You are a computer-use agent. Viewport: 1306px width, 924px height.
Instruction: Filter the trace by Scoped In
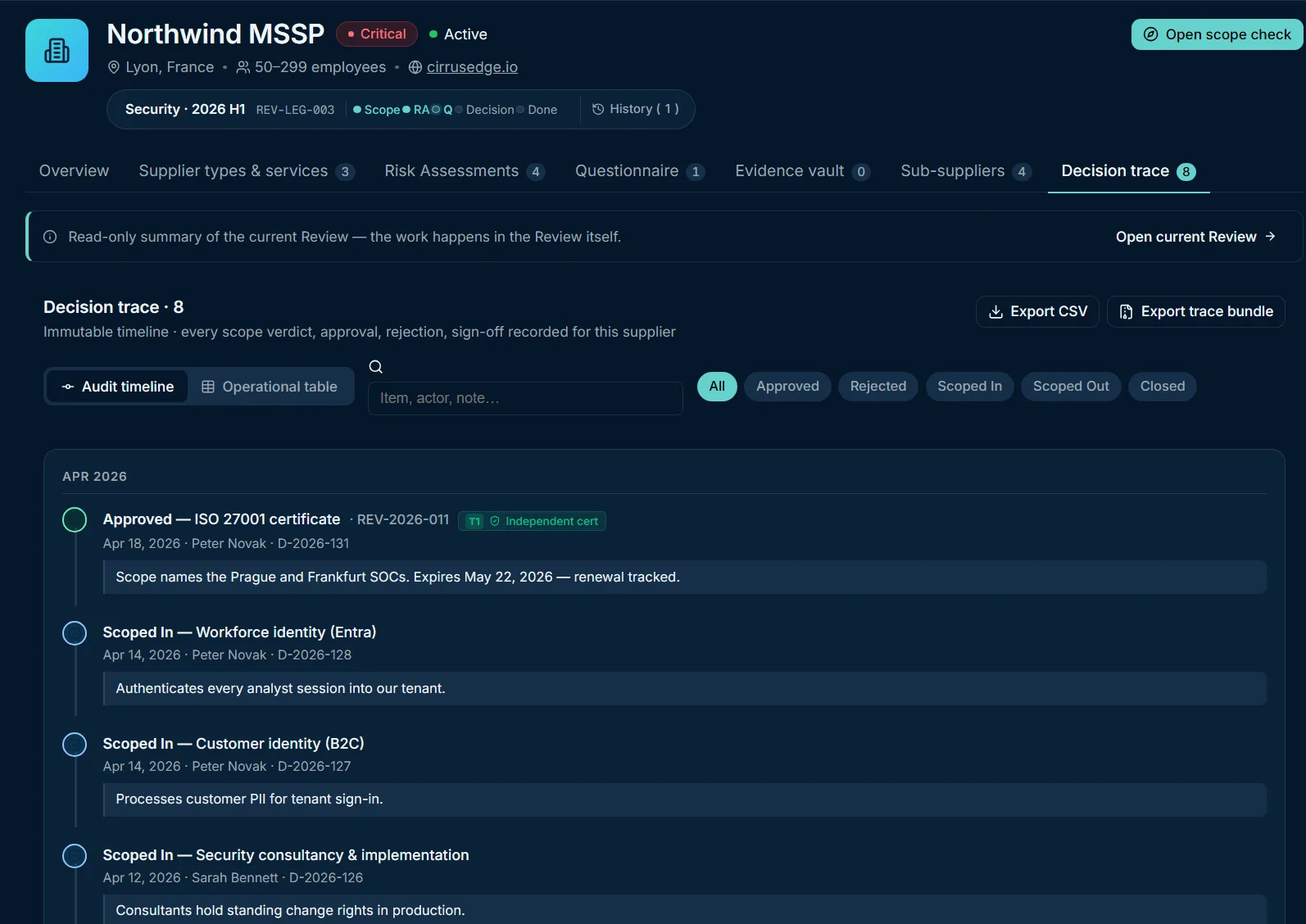969,387
